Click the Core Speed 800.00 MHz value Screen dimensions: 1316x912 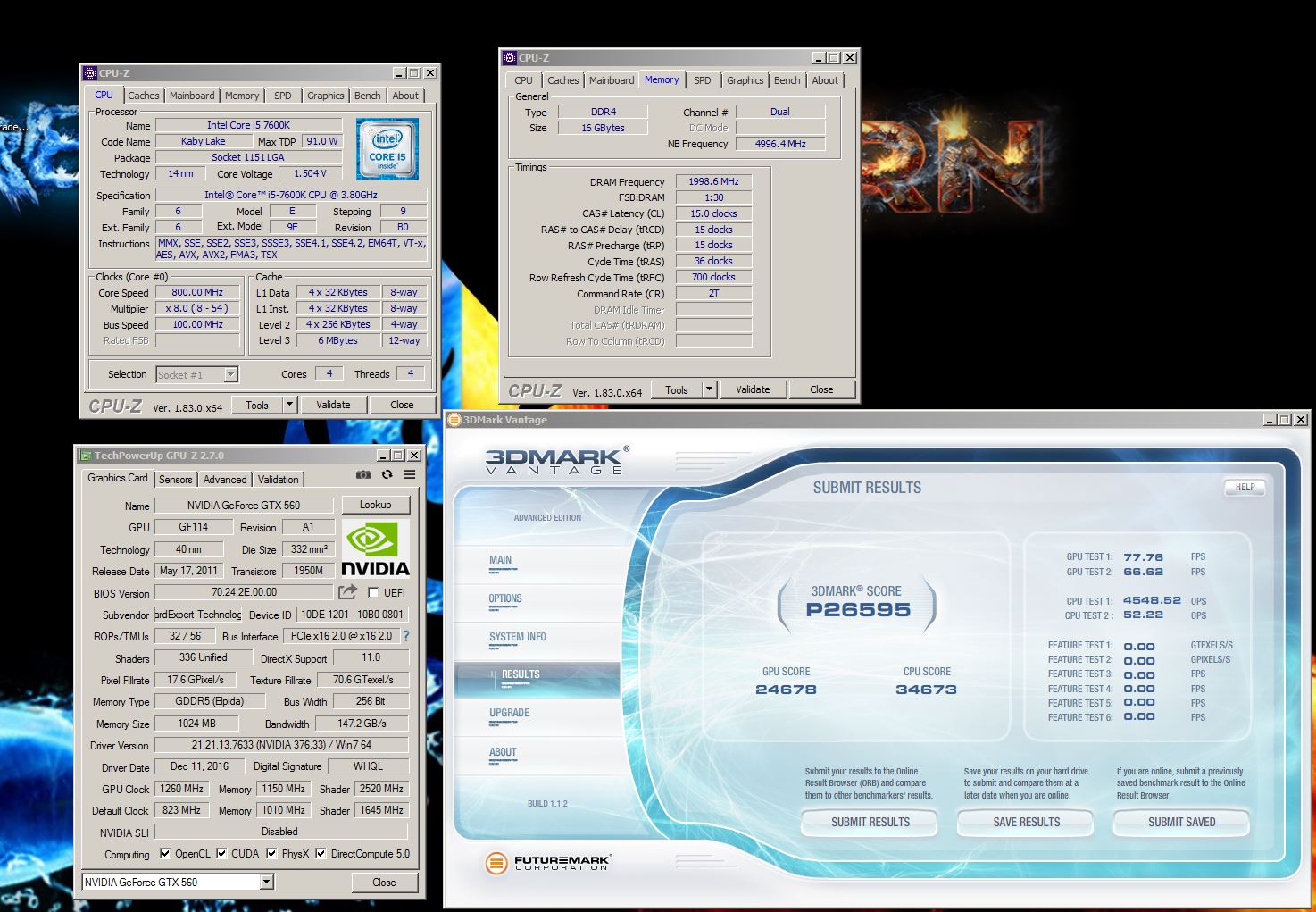click(x=197, y=292)
